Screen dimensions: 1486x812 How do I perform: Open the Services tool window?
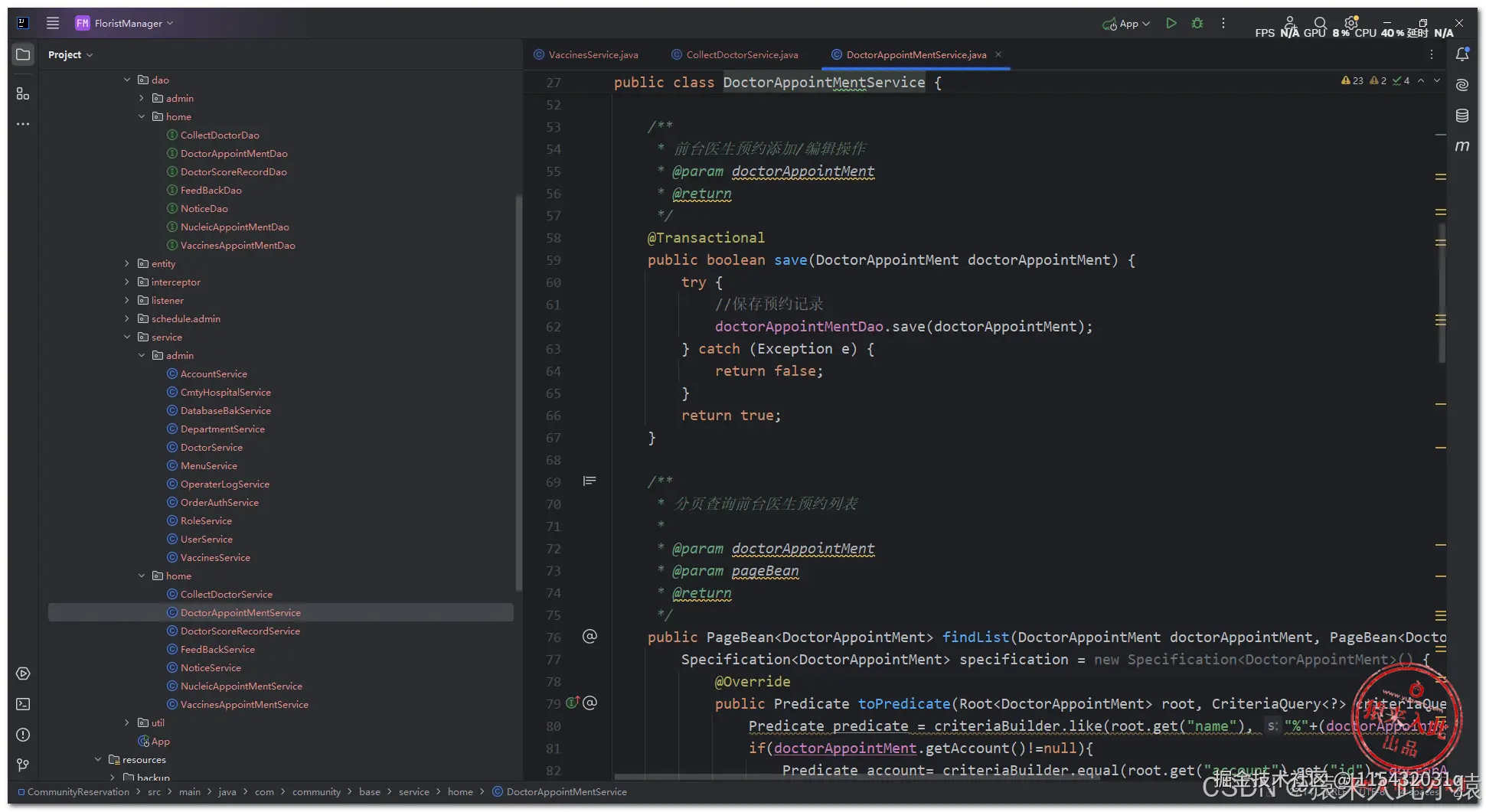[x=23, y=673]
